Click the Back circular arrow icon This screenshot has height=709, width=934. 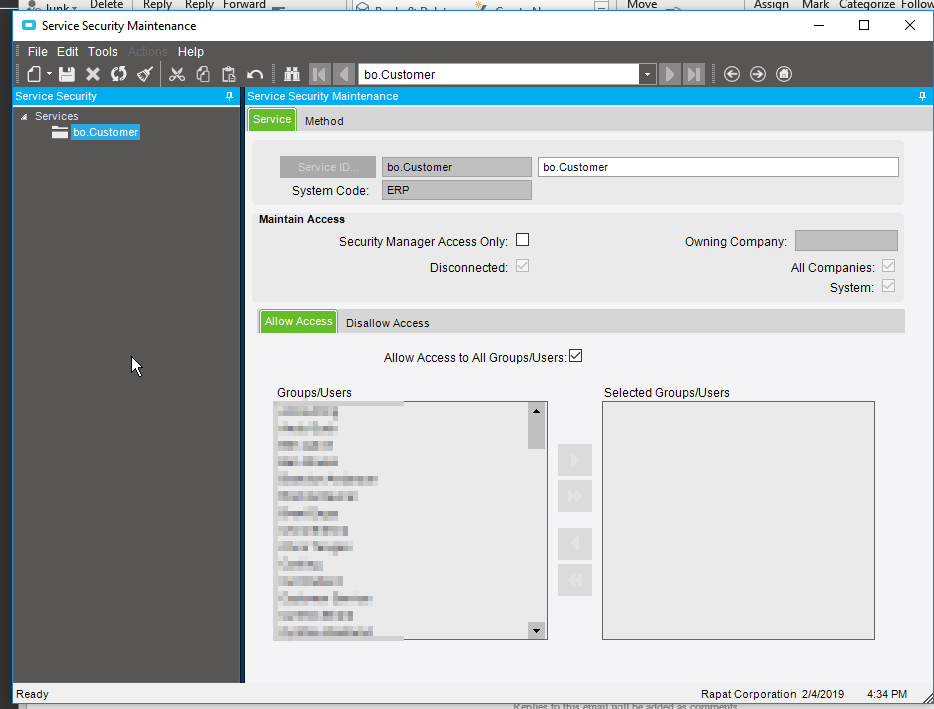tap(732, 74)
